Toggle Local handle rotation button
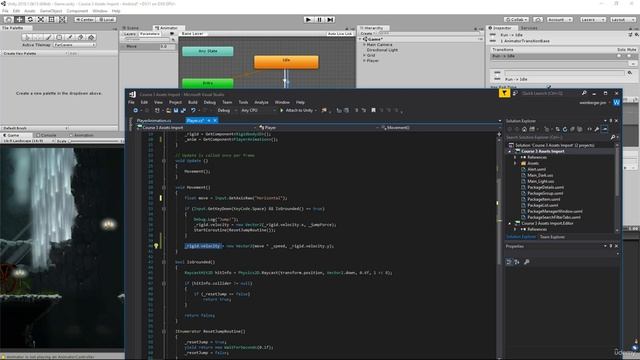 [x=107, y=19]
